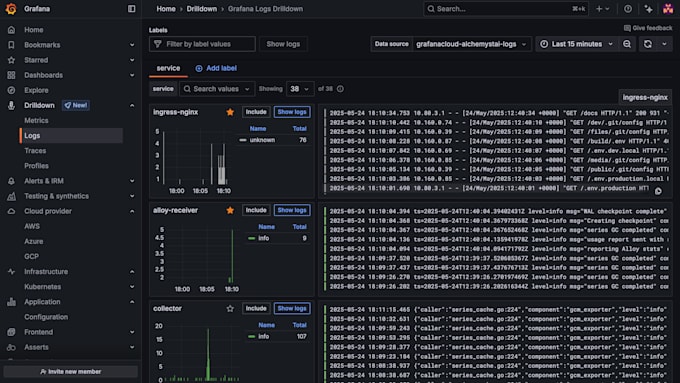Click the top Search bar
The width and height of the screenshot is (680, 383).
tap(506, 9)
